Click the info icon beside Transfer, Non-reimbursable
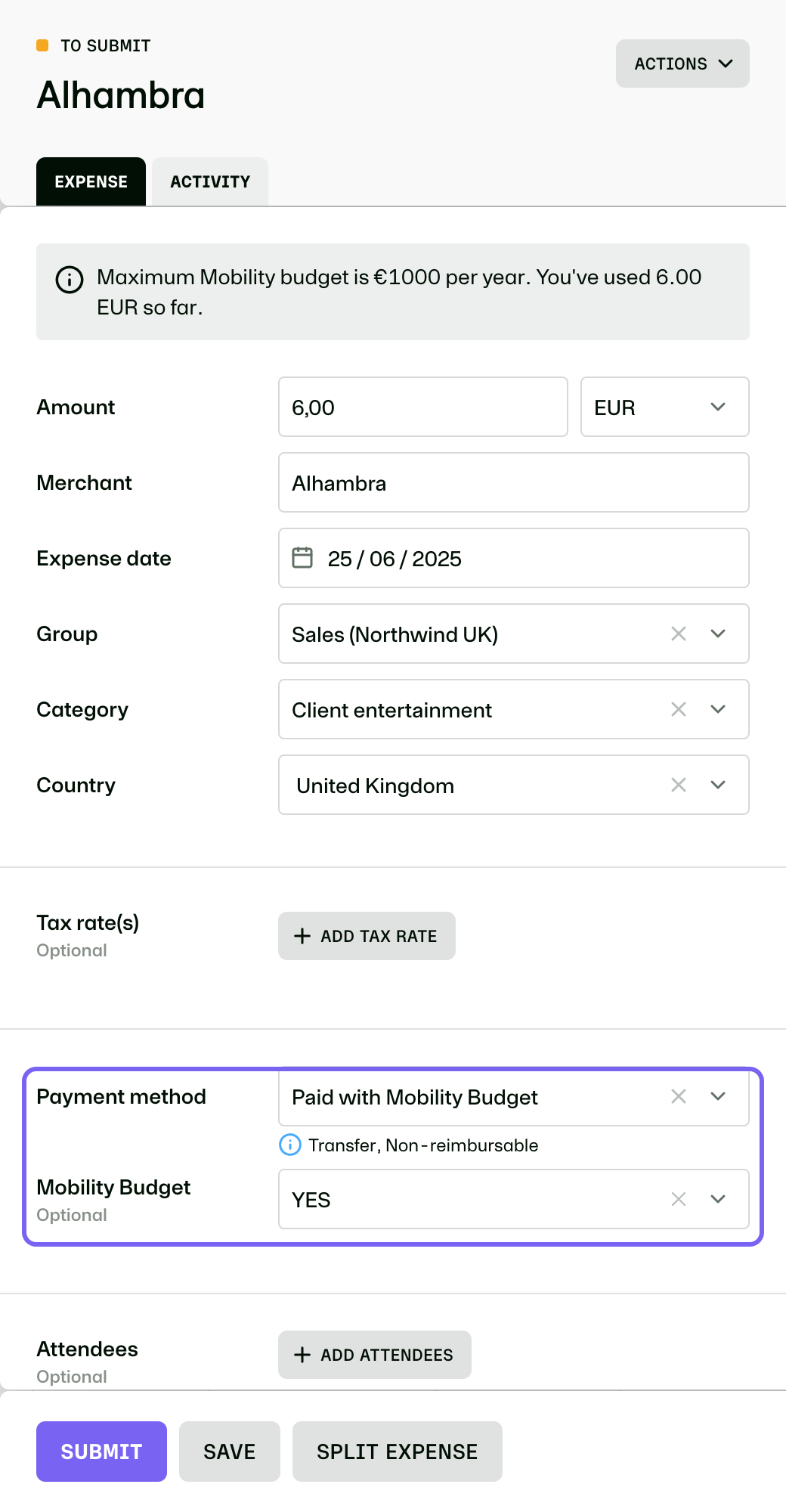 (x=290, y=1145)
